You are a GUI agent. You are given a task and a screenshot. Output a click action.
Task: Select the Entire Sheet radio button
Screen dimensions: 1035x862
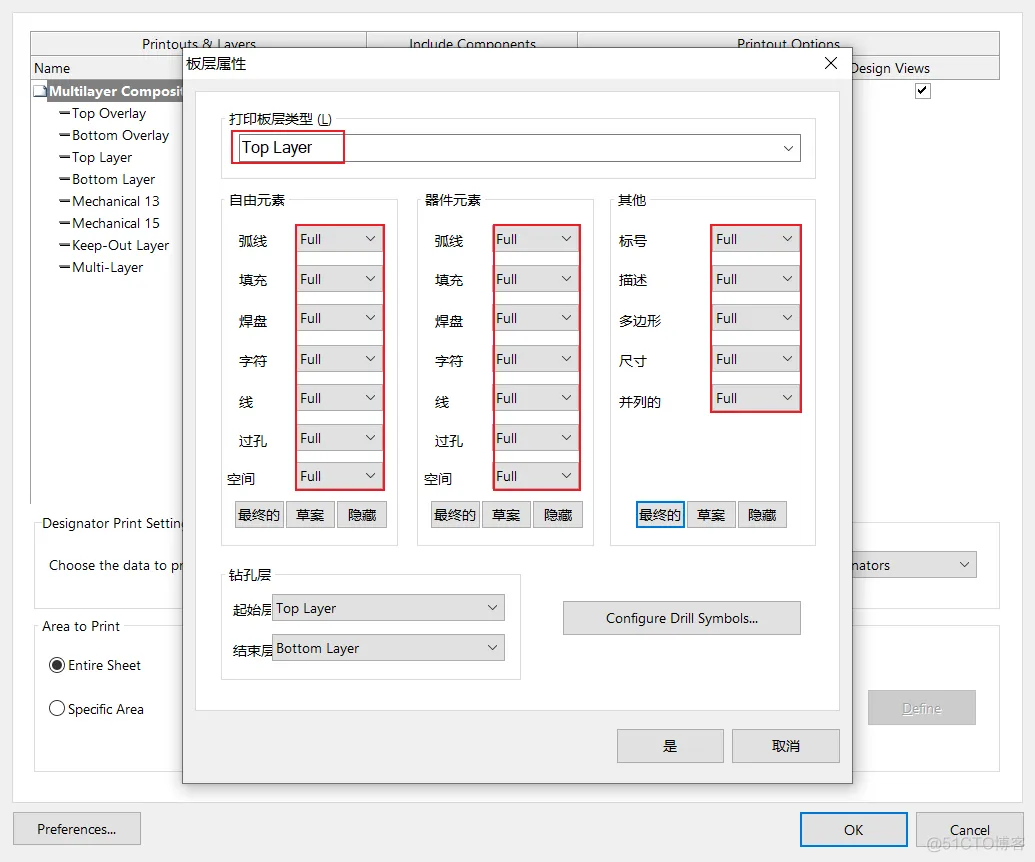(x=57, y=665)
